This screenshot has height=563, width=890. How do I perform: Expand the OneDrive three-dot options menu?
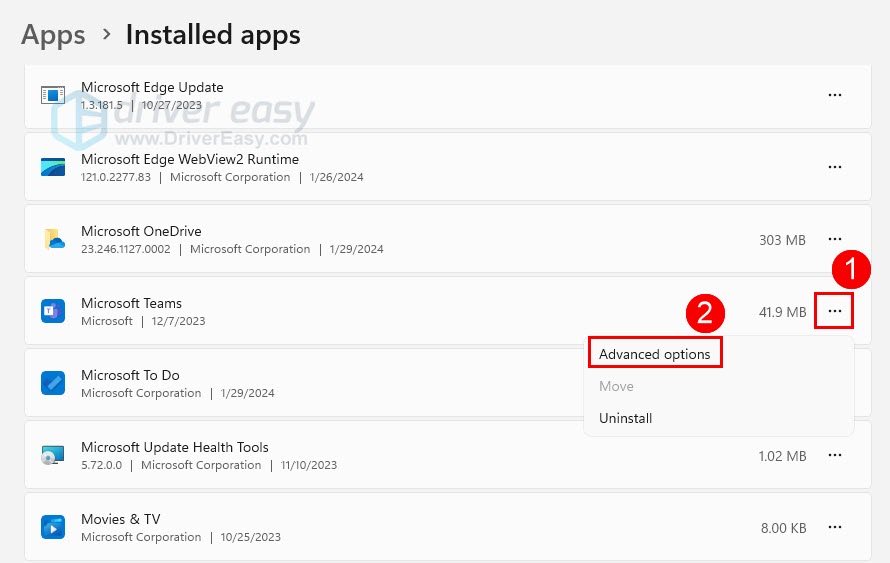click(x=835, y=239)
